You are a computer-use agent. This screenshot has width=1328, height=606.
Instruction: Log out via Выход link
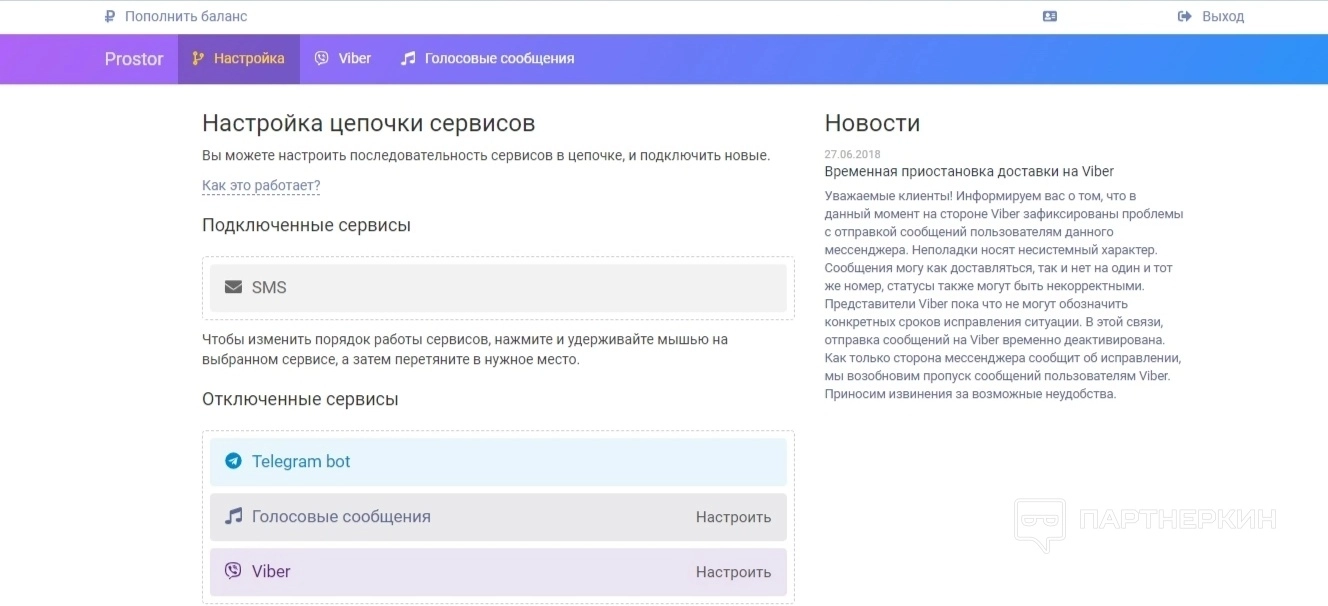tap(1223, 16)
